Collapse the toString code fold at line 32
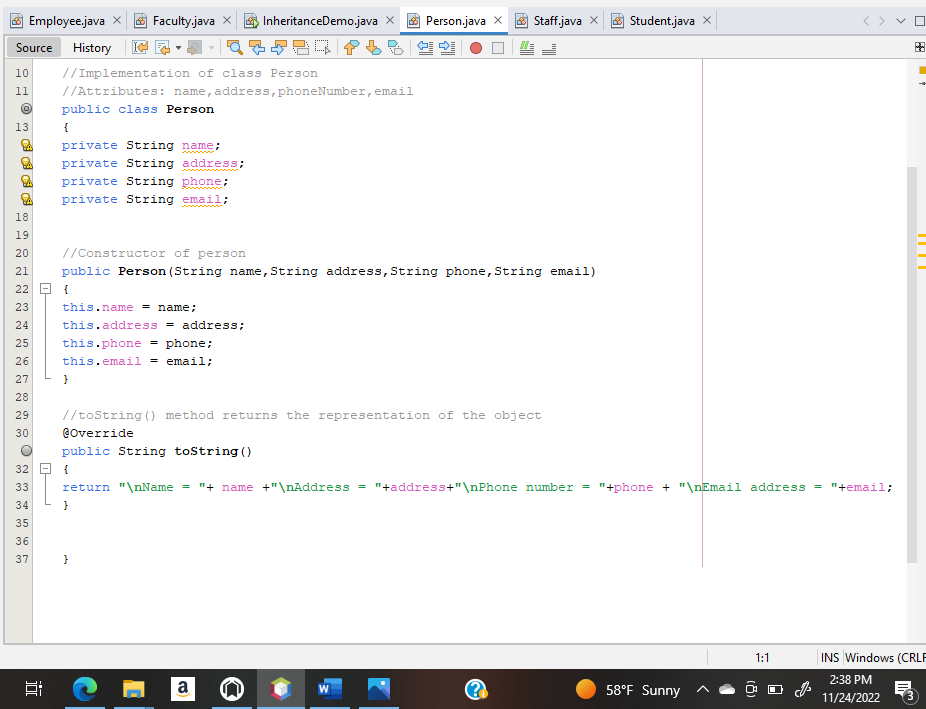Viewport: 926px width, 709px height. (46, 469)
